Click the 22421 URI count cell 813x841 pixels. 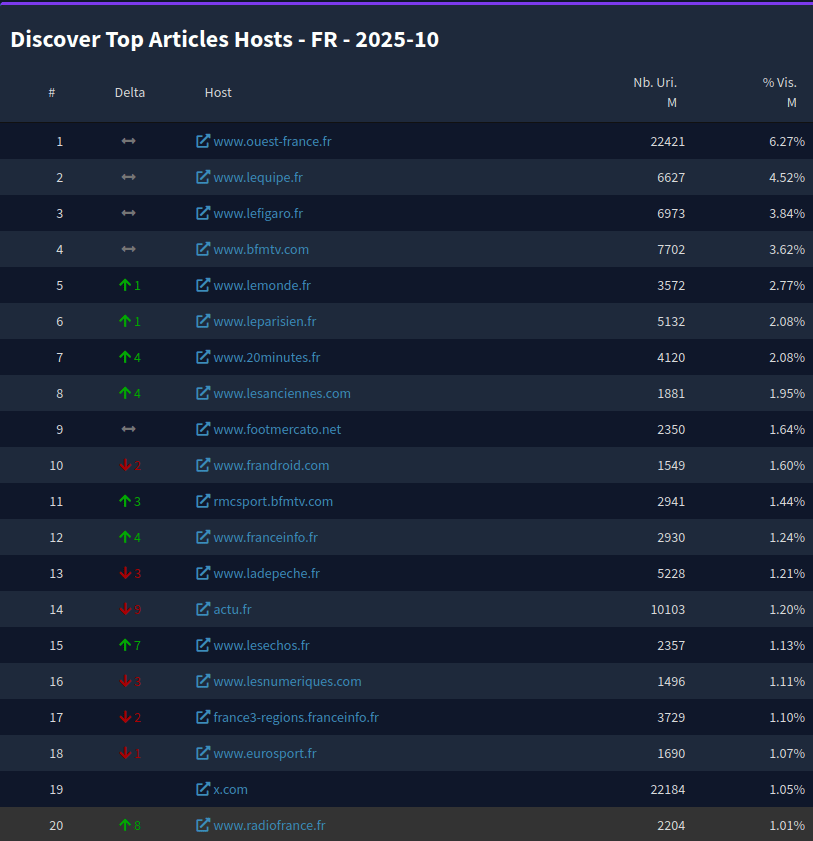pos(668,142)
